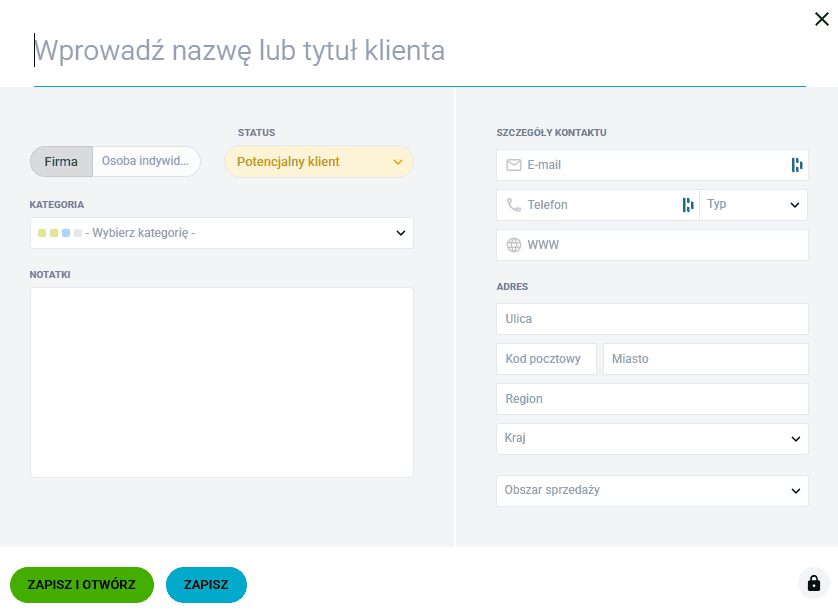Click the globe icon in the WWW field
Screen dimensions: 838x615
516,244
